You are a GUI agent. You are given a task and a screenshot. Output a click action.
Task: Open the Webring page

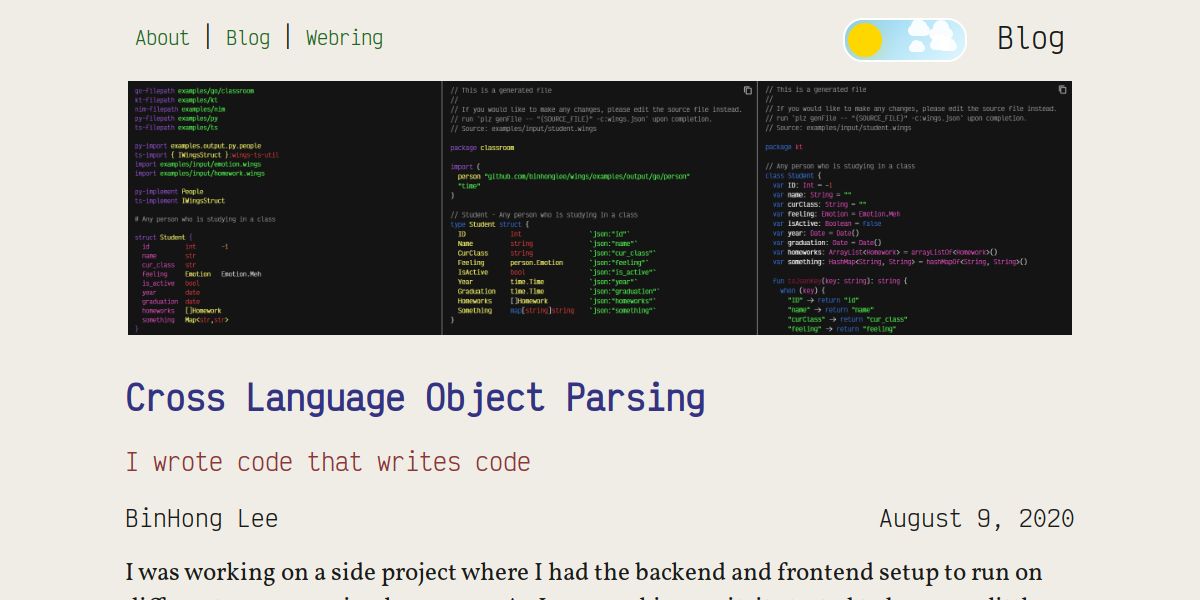point(344,38)
